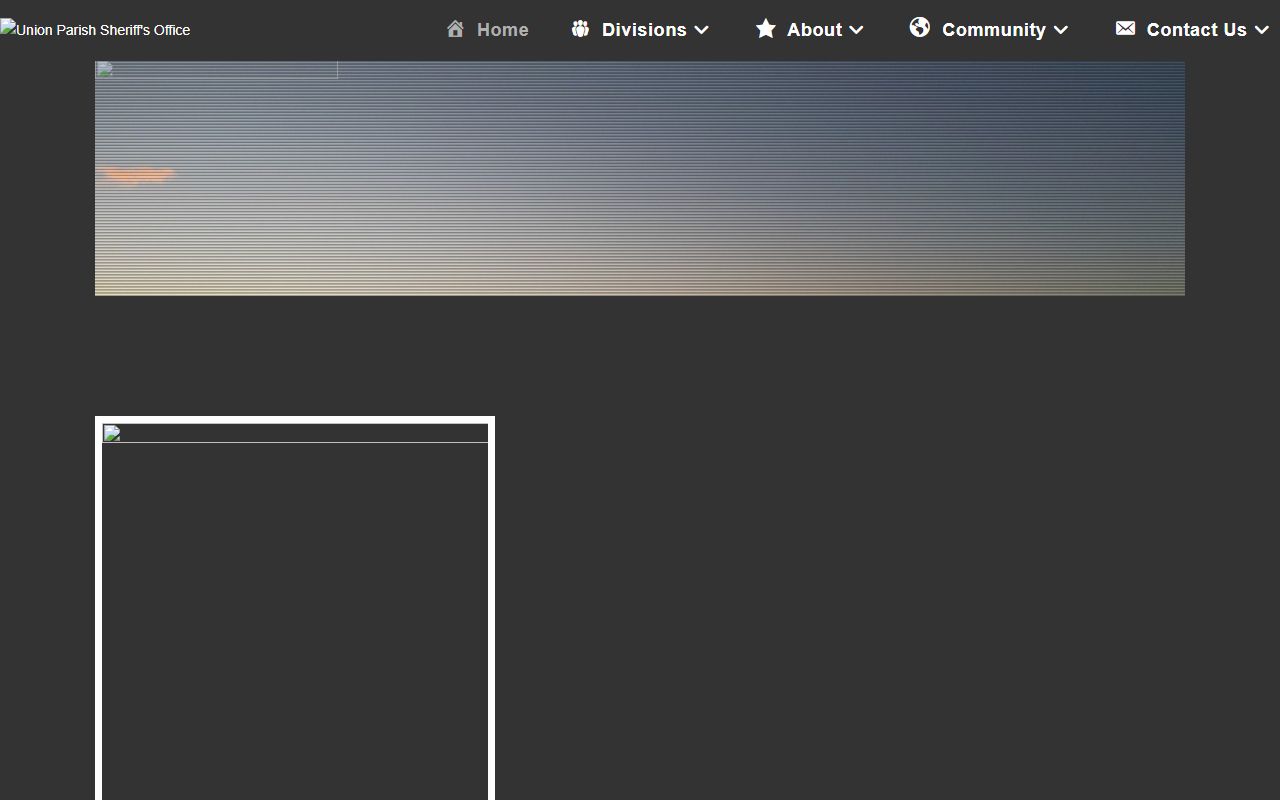The width and height of the screenshot is (1280, 800).
Task: Click the people icon next to Divisions
Action: (580, 29)
